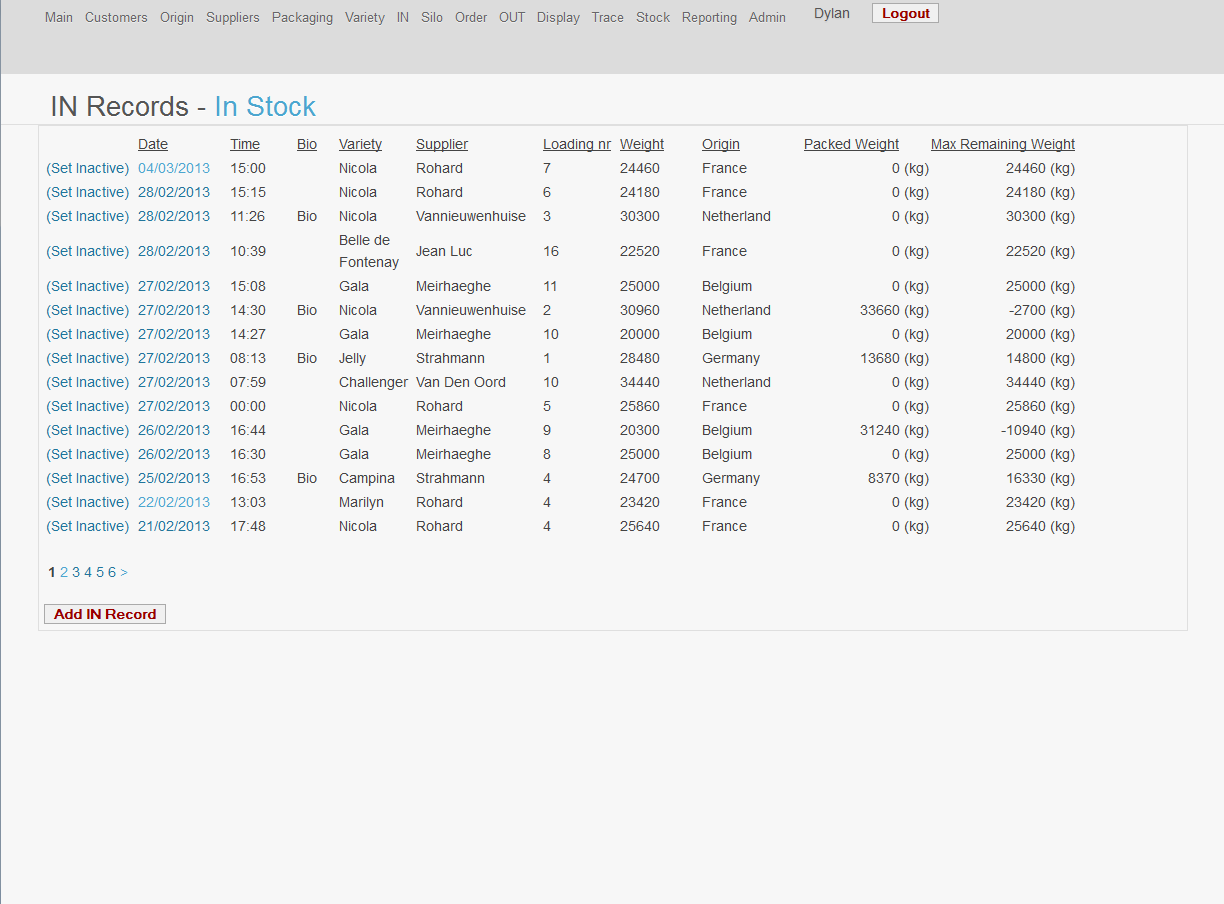The height and width of the screenshot is (904, 1224).
Task: Sort by Max Remaining Weight column
Action: [x=1002, y=144]
